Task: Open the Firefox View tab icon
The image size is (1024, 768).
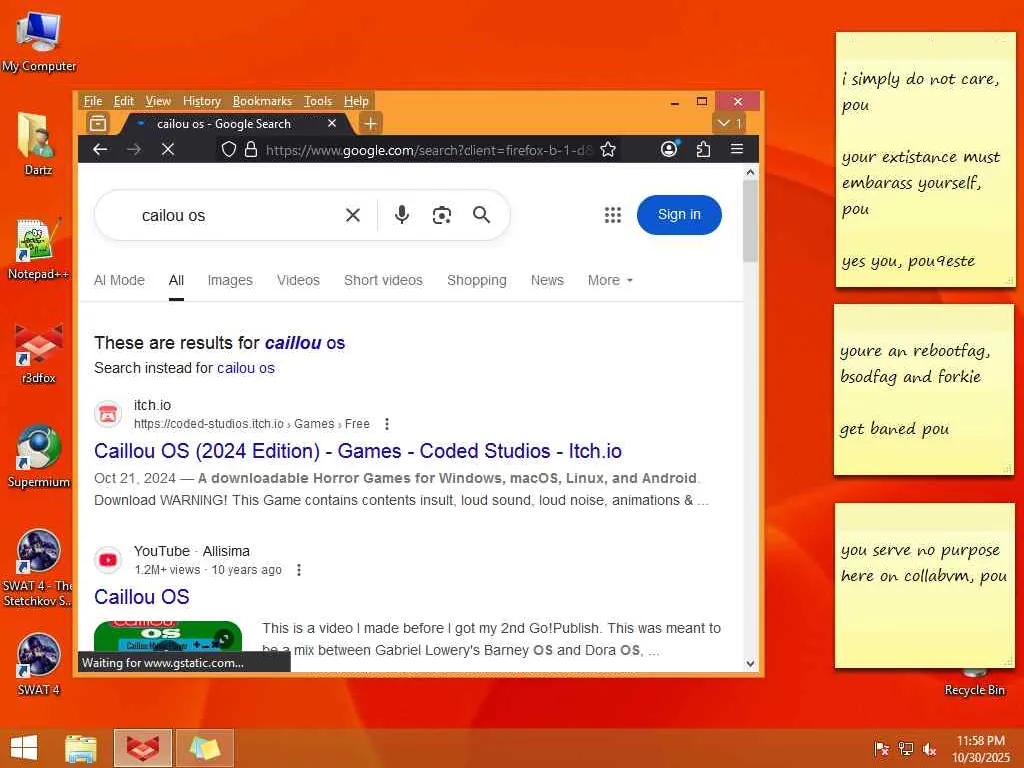Action: 98,123
